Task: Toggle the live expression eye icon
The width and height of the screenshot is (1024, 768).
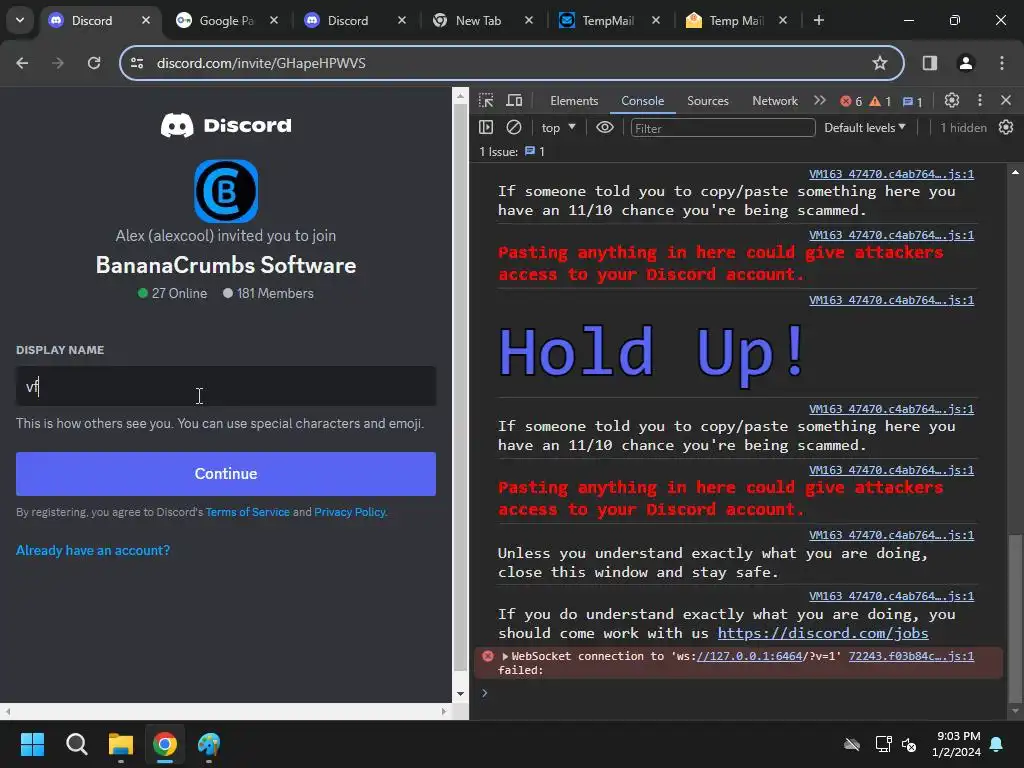Action: [605, 127]
